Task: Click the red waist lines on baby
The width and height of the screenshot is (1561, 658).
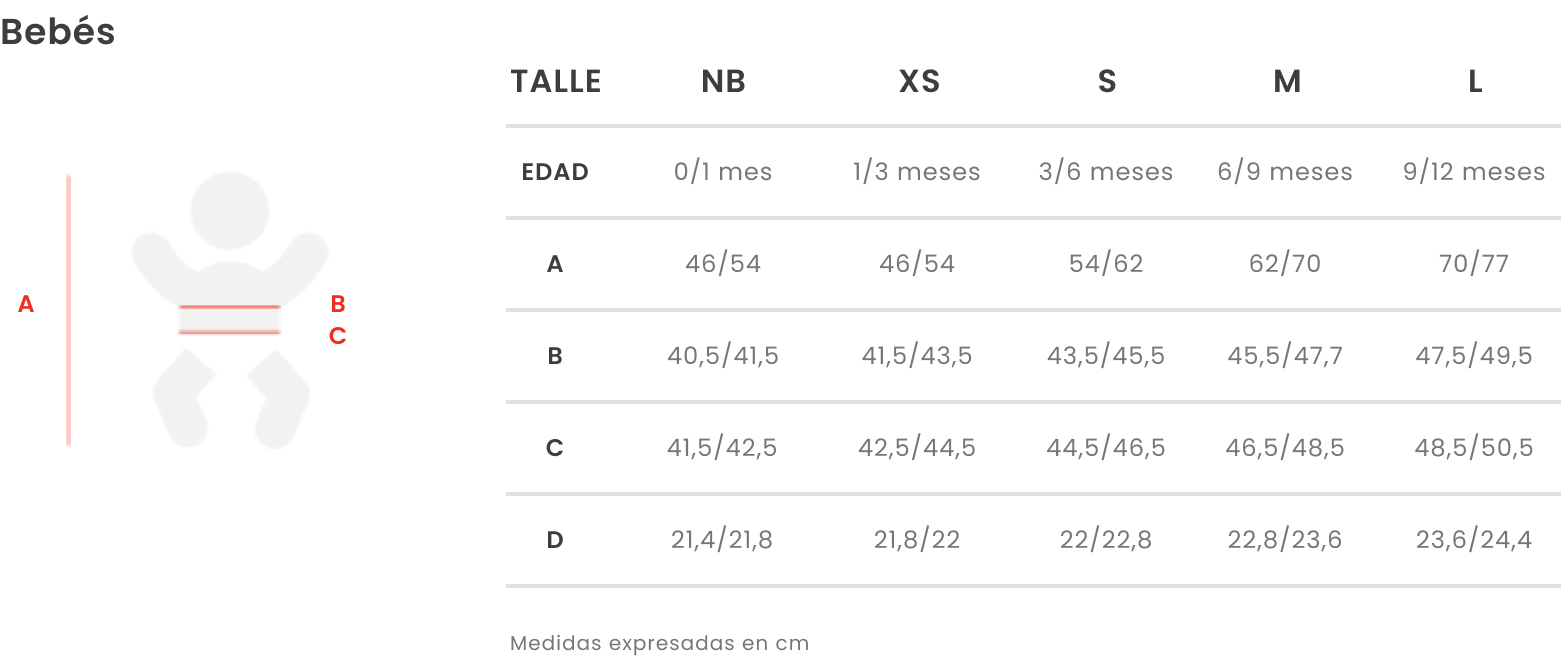Action: click(x=230, y=319)
